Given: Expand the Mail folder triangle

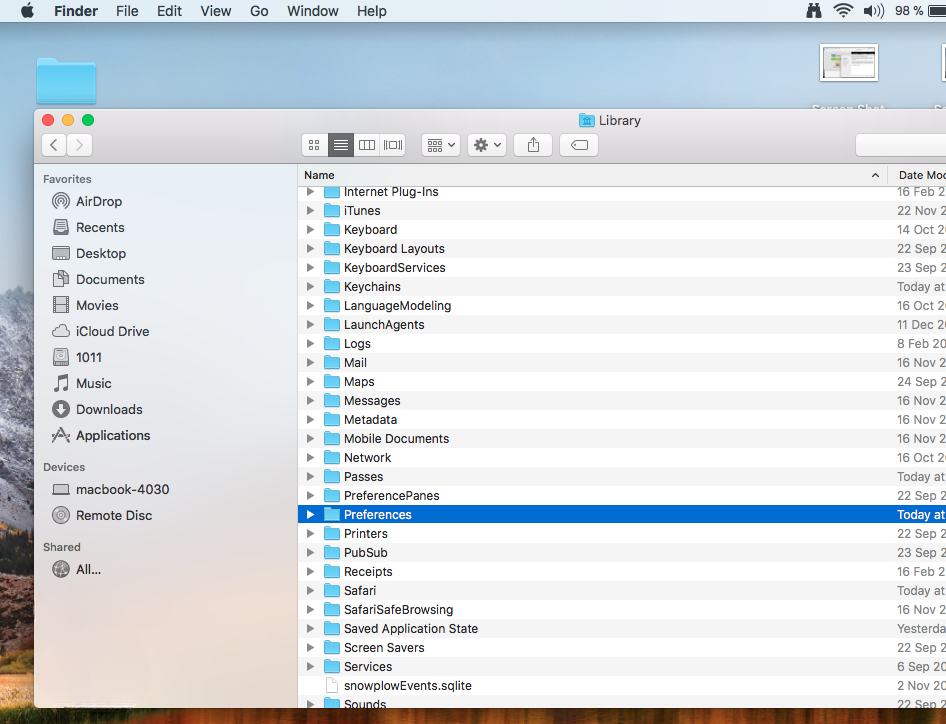Looking at the screenshot, I should 311,363.
